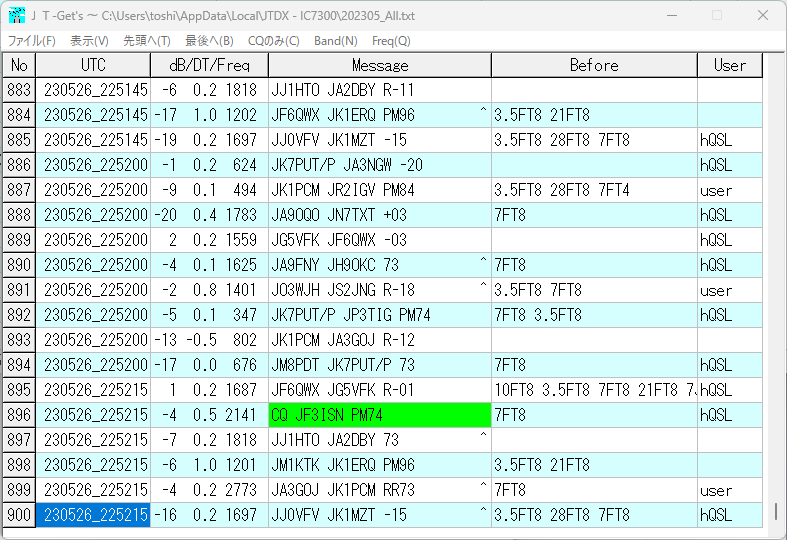
Task: Select row header number 885
Action: click(19, 140)
